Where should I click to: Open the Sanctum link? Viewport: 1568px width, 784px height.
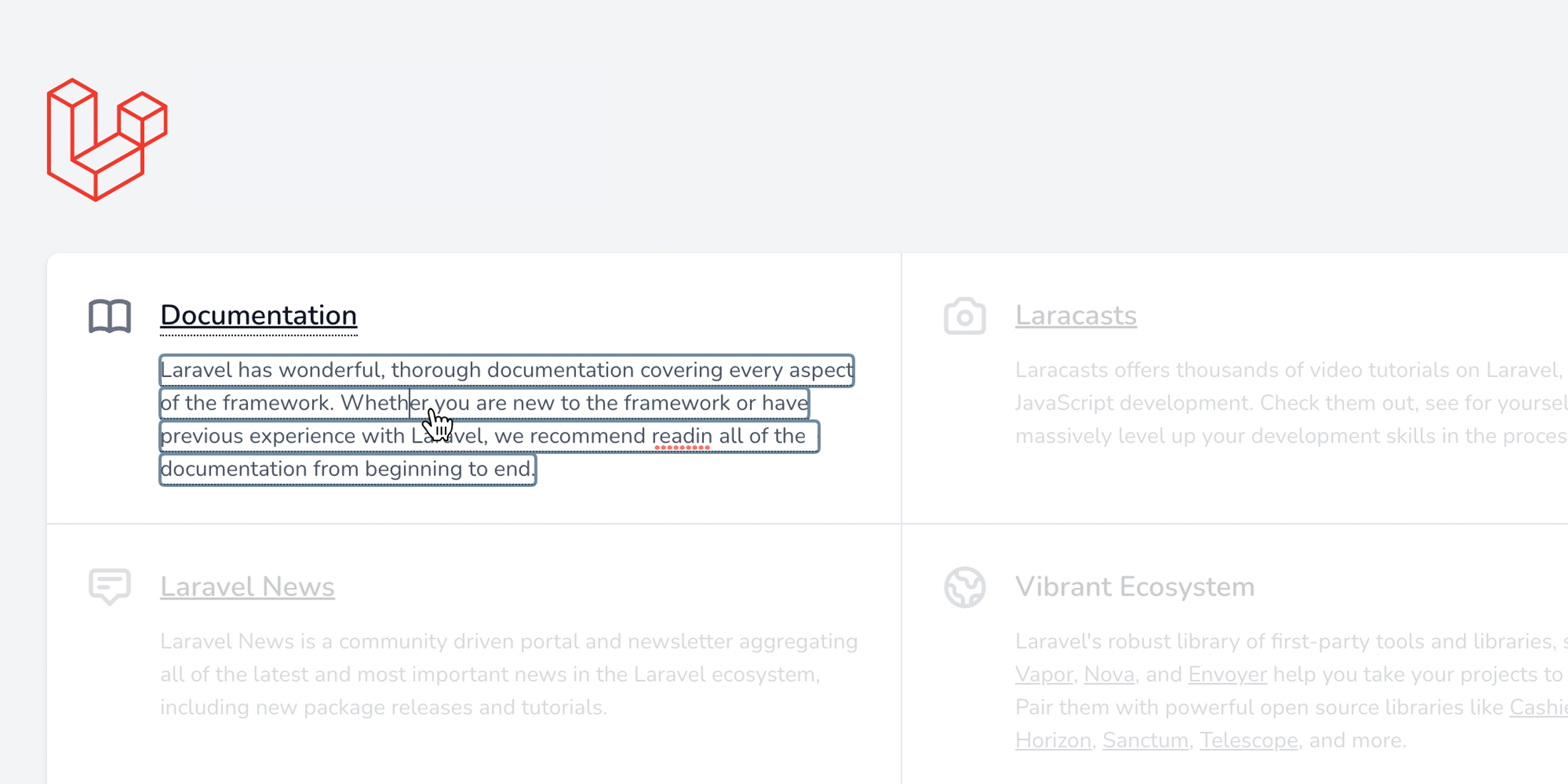click(x=1145, y=740)
